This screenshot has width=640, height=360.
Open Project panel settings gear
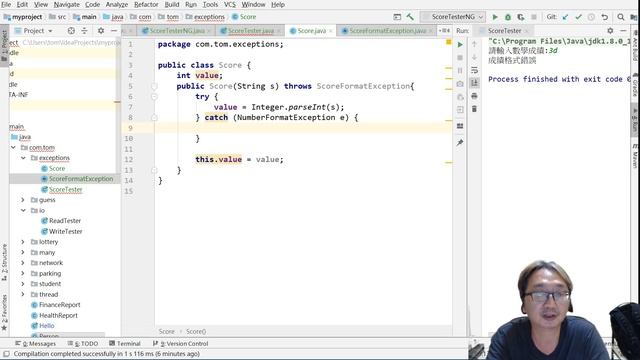(x=101, y=31)
